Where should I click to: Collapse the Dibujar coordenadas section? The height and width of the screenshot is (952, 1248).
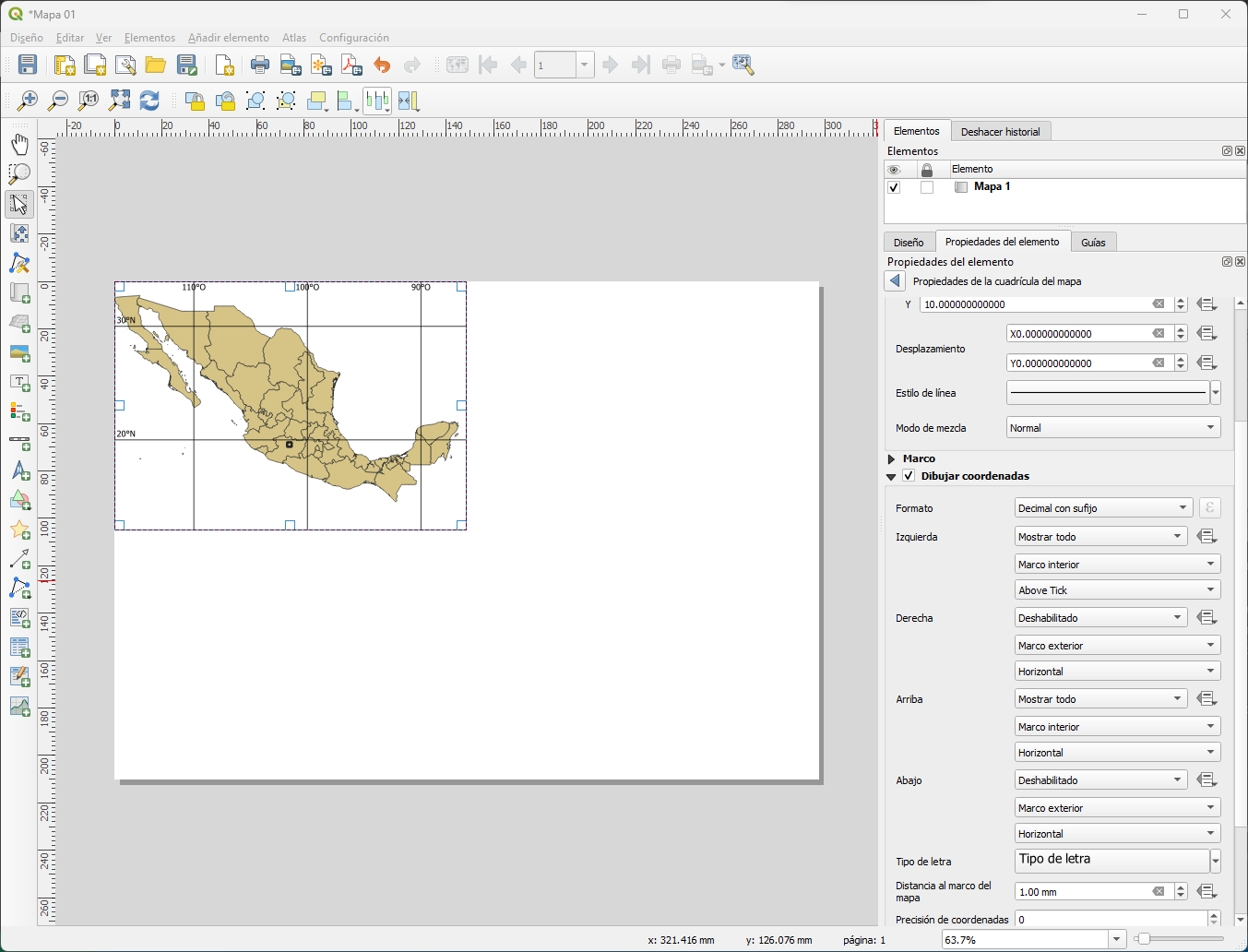point(891,477)
